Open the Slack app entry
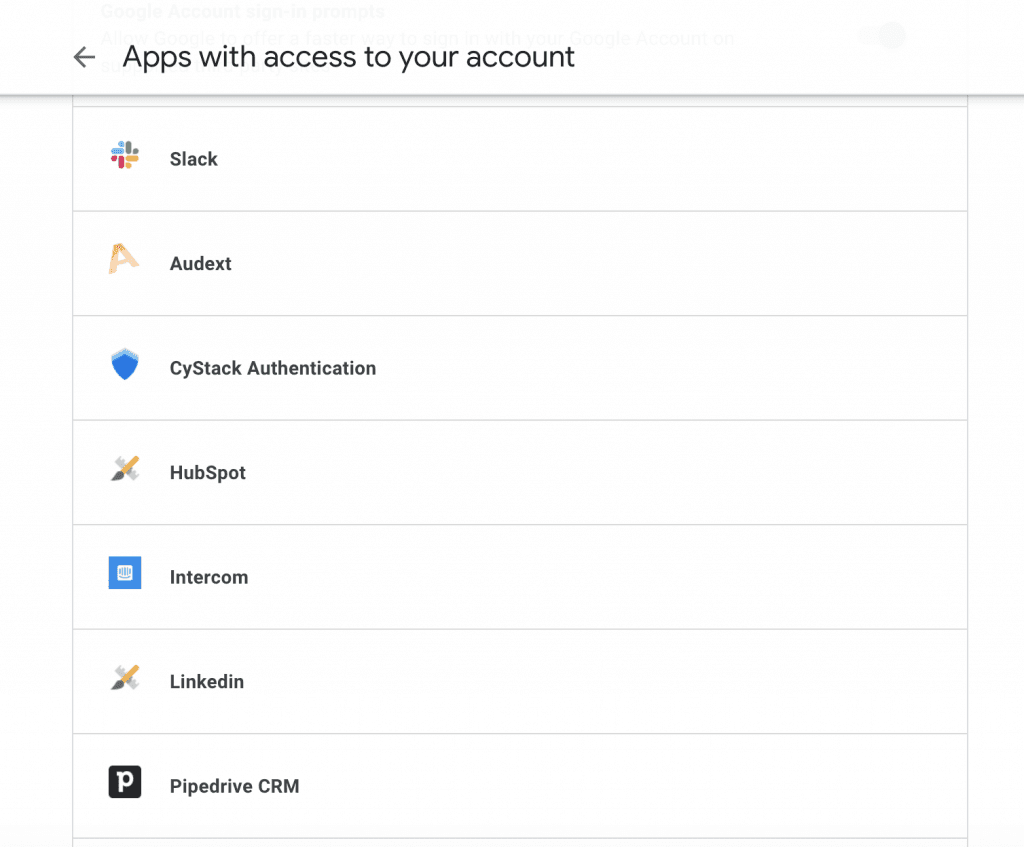Viewport: 1024px width, 847px height. [520, 159]
